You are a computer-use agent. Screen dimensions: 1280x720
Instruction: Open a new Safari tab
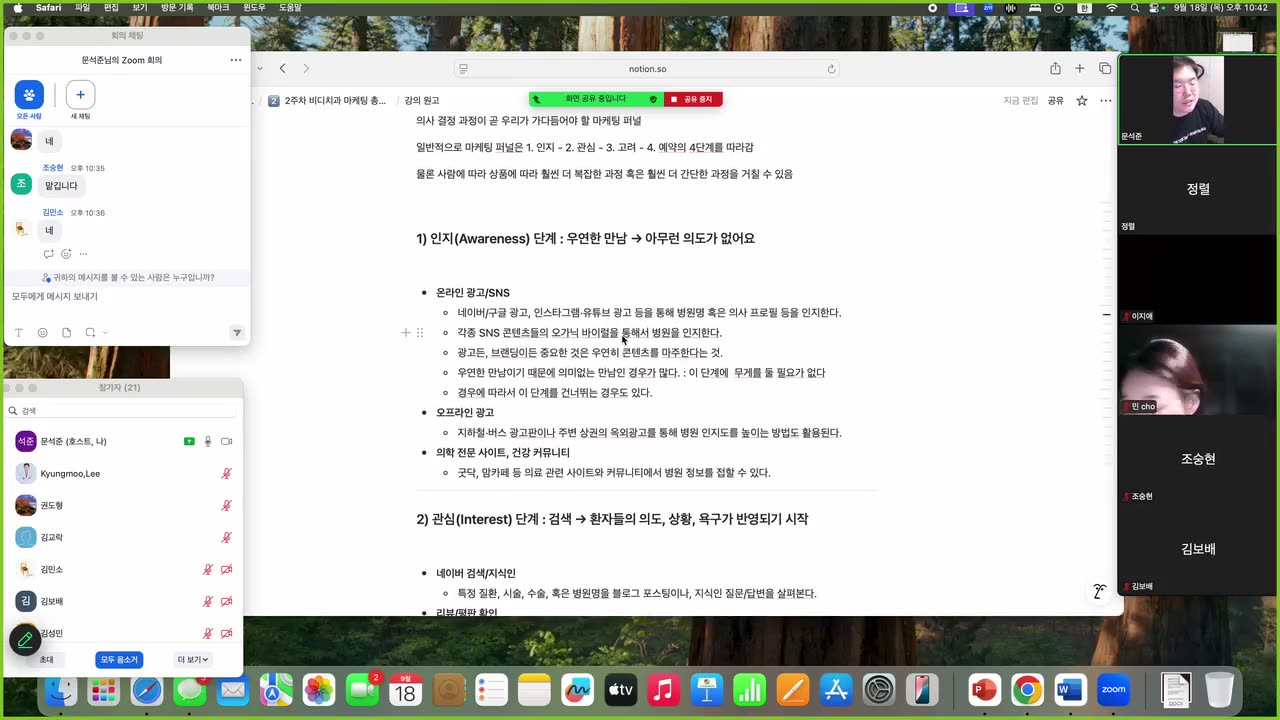click(x=1080, y=68)
